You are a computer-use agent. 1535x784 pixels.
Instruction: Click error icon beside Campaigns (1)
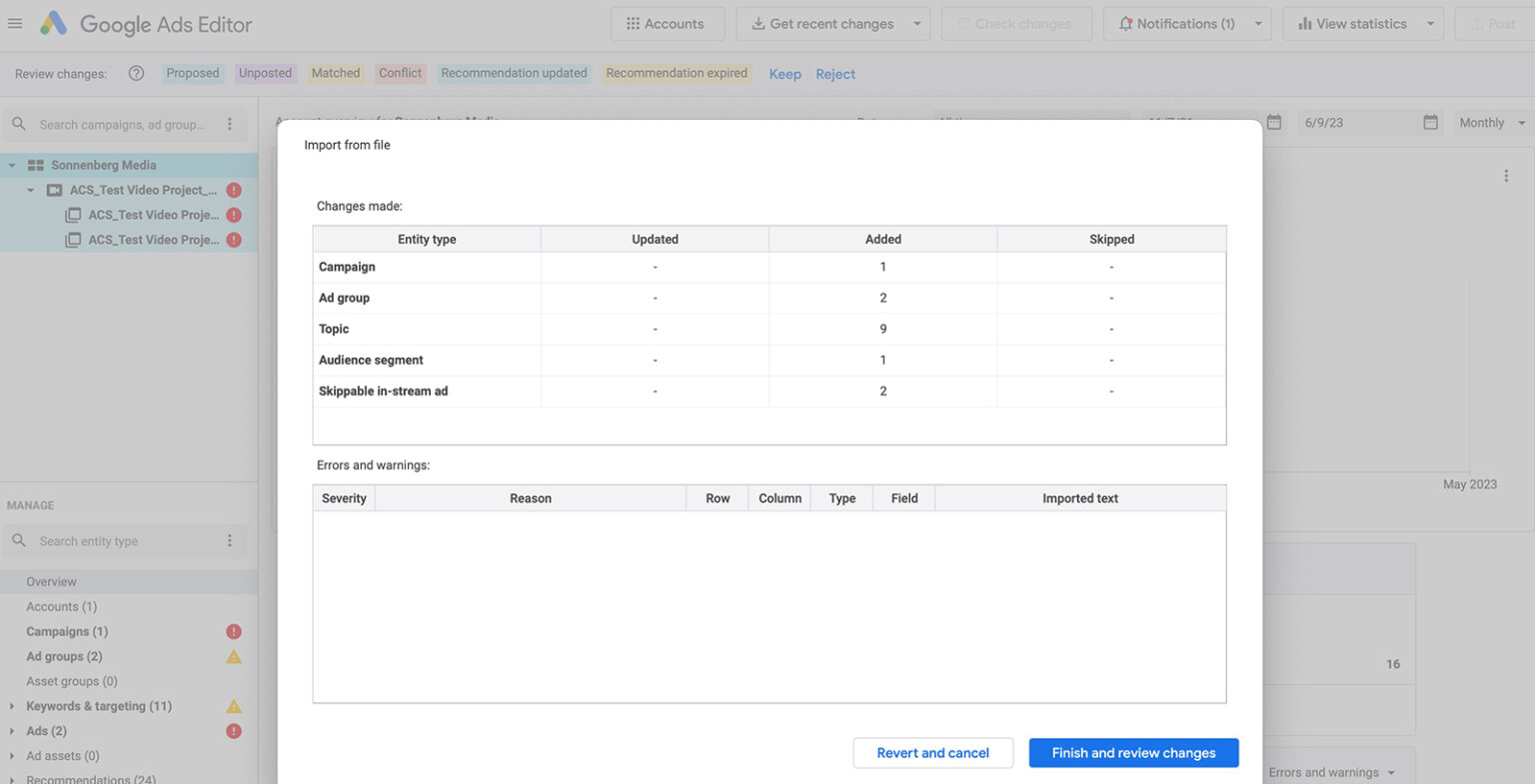pyautogui.click(x=234, y=631)
